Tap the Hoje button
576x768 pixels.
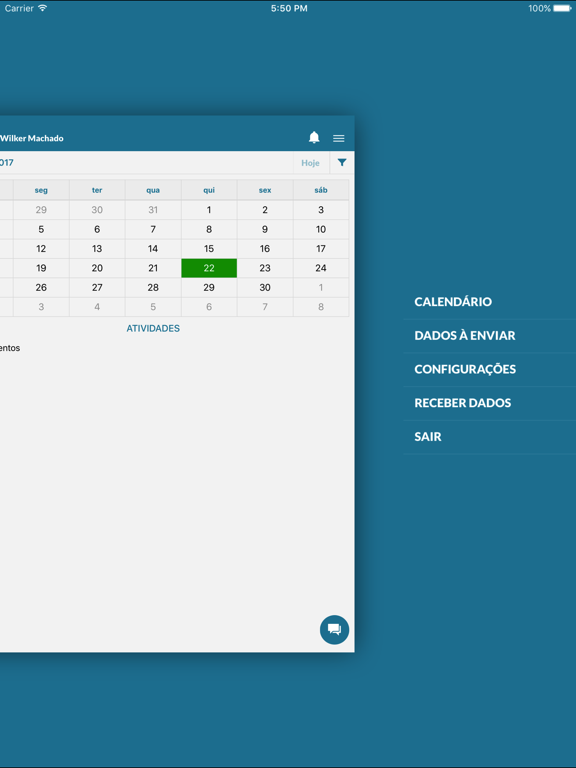click(311, 163)
